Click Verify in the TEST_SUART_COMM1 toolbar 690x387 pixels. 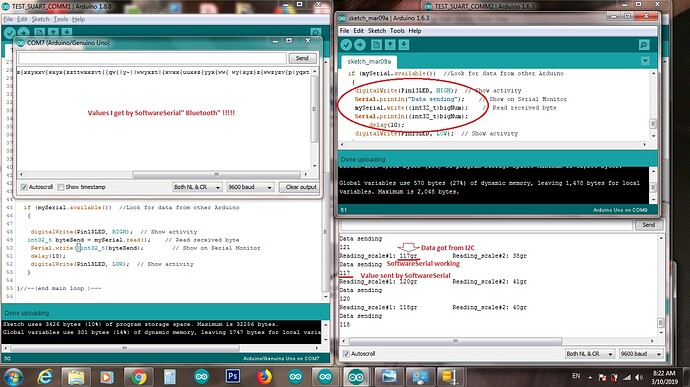click(10, 32)
